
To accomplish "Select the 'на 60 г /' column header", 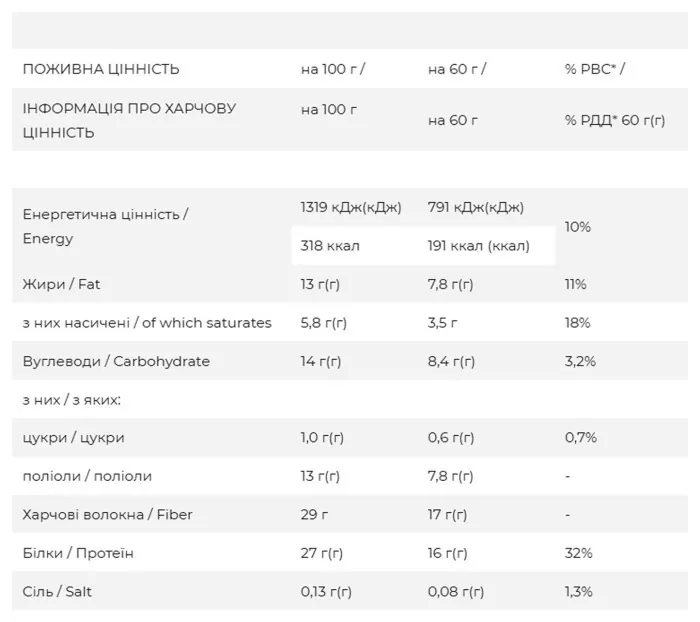I will click(x=457, y=69).
